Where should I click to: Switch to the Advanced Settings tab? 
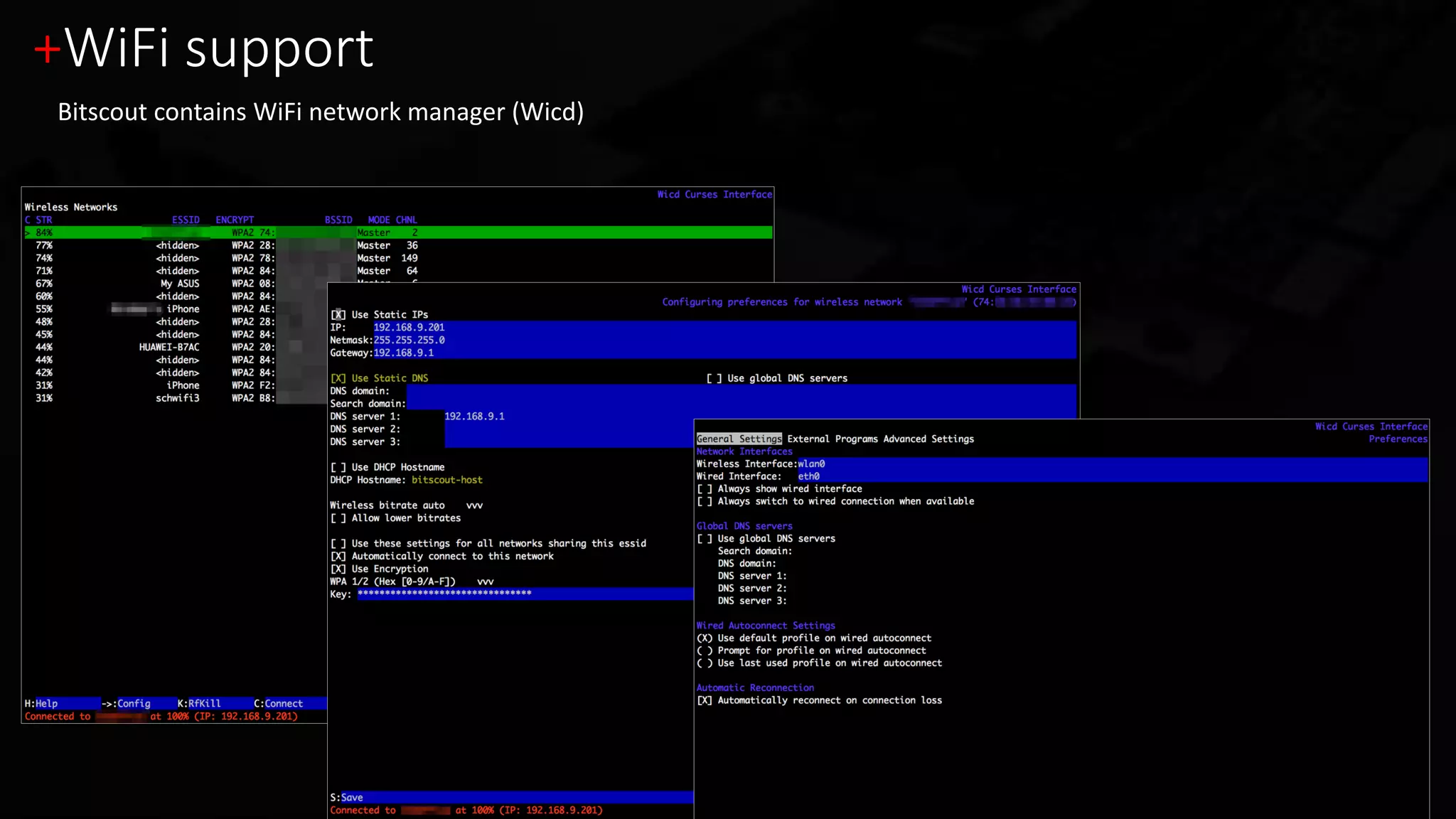[928, 439]
